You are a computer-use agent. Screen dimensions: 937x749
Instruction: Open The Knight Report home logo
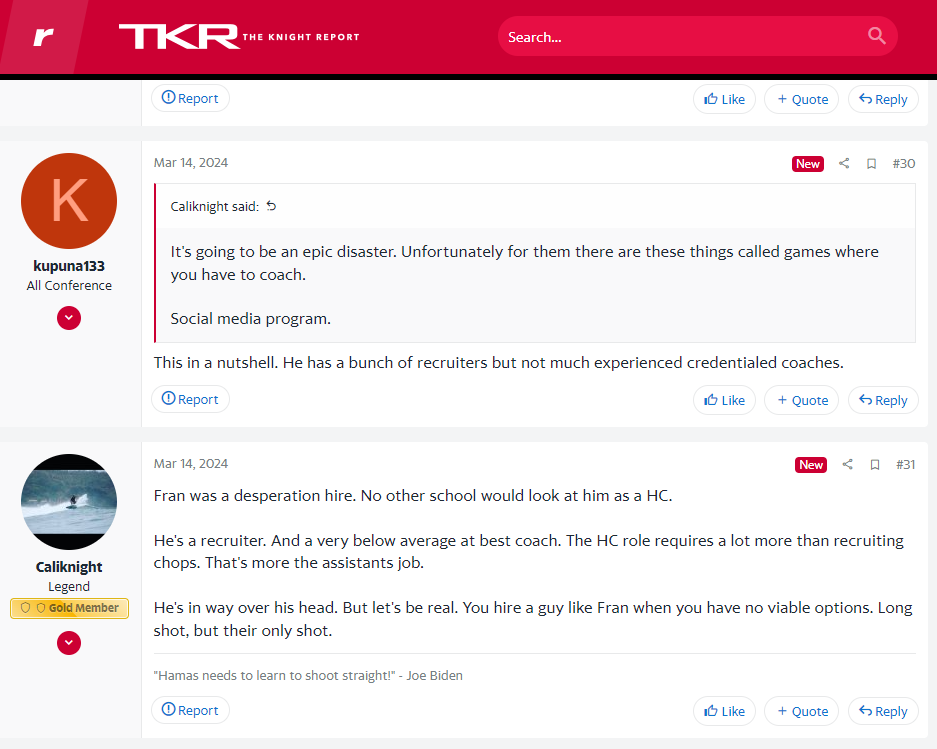pos(239,37)
